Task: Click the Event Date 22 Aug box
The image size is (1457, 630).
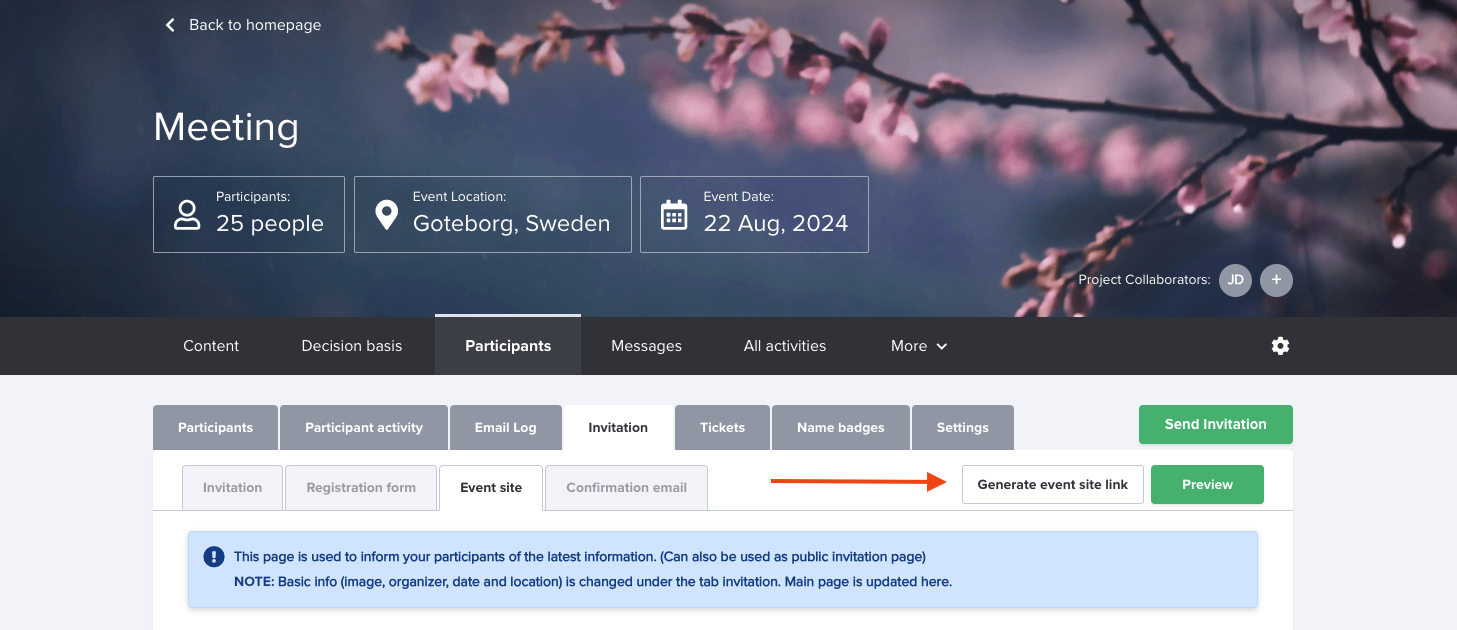Action: point(754,215)
